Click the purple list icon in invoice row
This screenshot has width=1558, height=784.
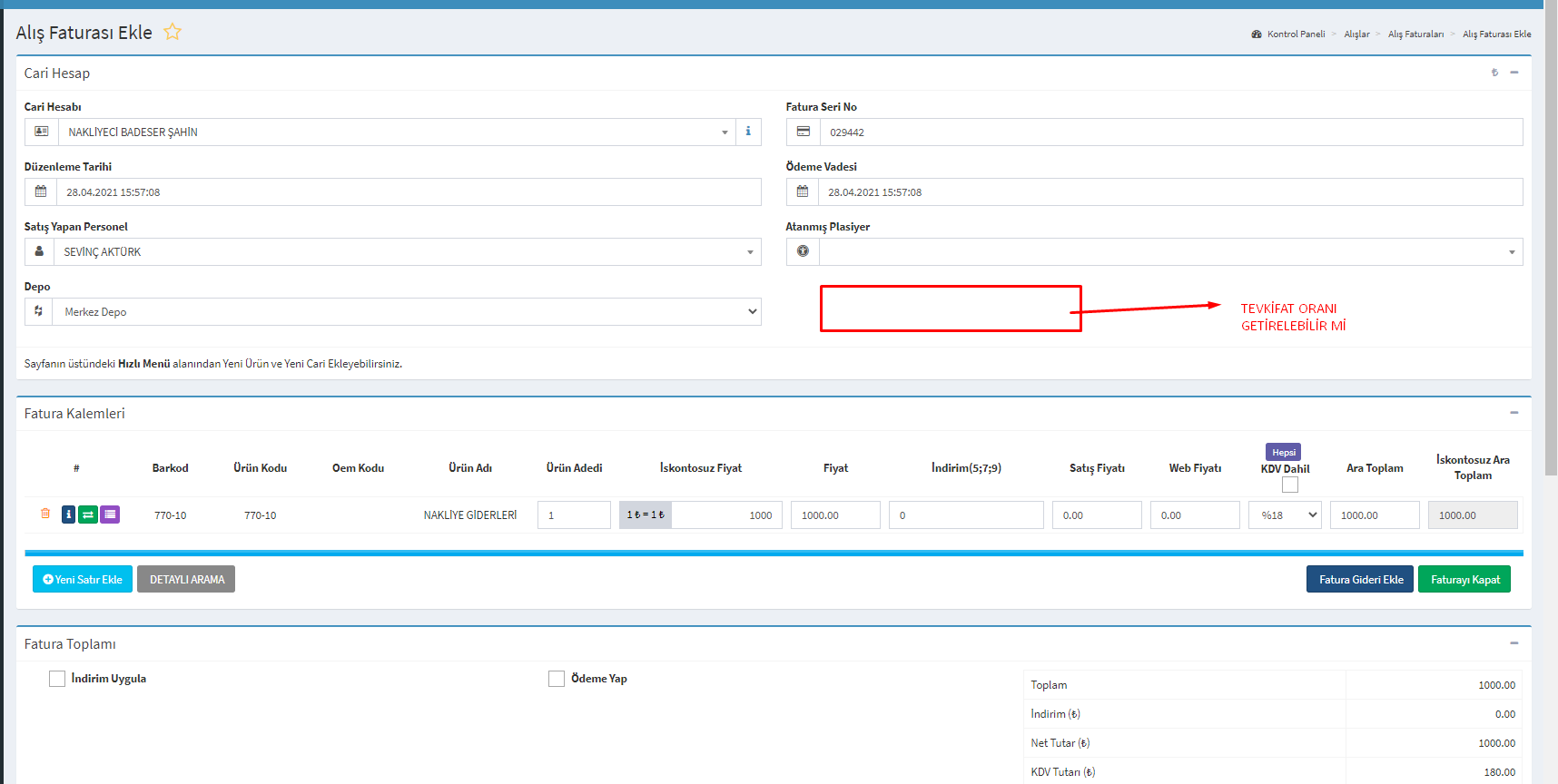click(110, 514)
